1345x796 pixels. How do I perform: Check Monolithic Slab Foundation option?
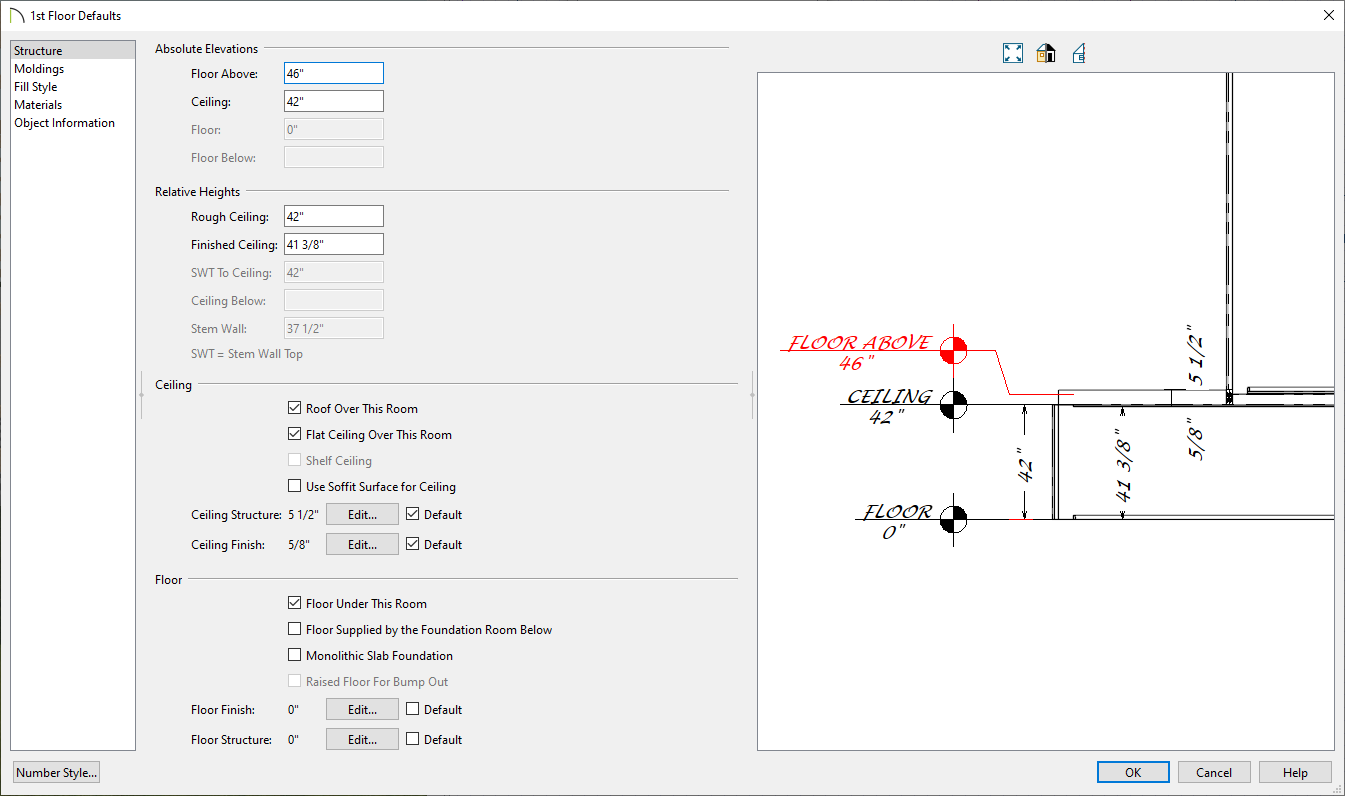(x=294, y=655)
